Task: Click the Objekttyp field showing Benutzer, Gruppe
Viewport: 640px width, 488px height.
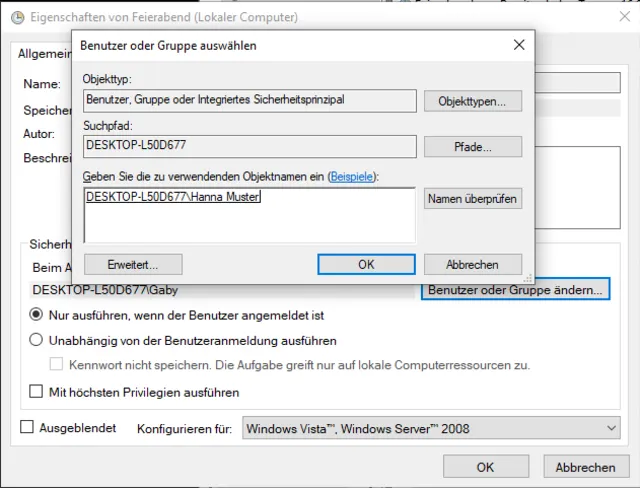Action: point(249,101)
